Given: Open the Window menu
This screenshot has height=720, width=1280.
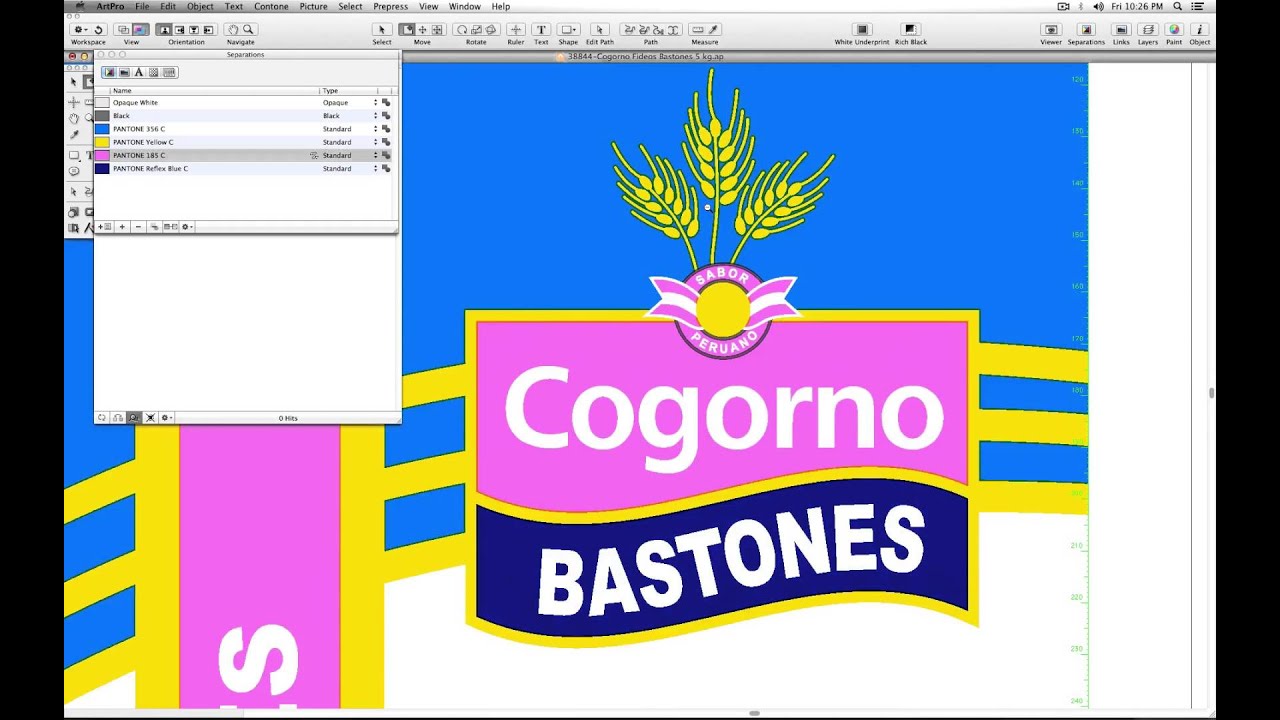Looking at the screenshot, I should 465,6.
